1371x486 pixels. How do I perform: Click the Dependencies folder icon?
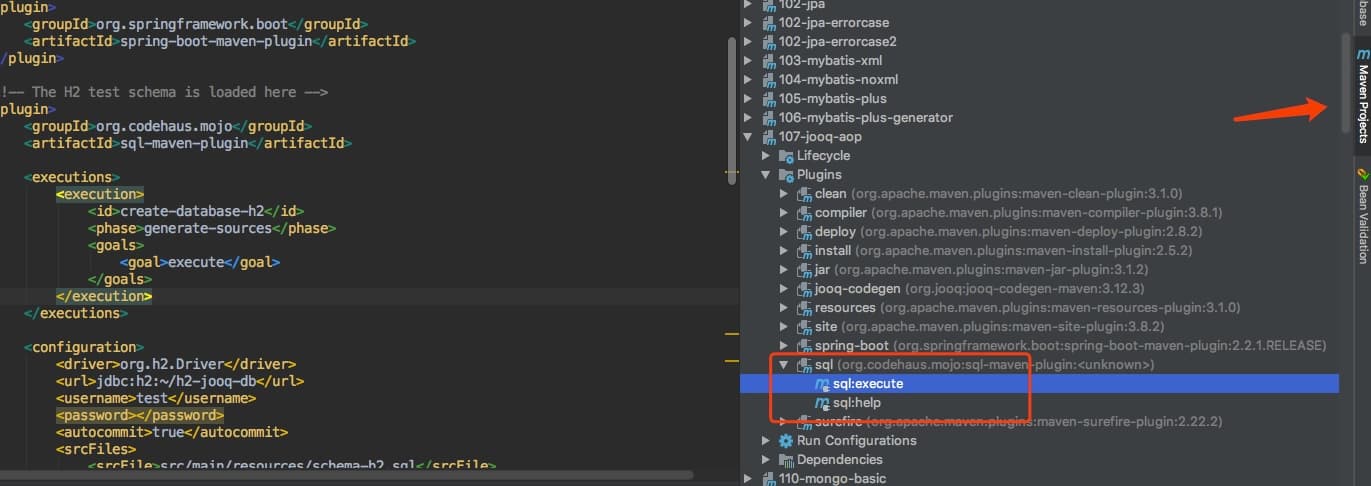click(786, 460)
